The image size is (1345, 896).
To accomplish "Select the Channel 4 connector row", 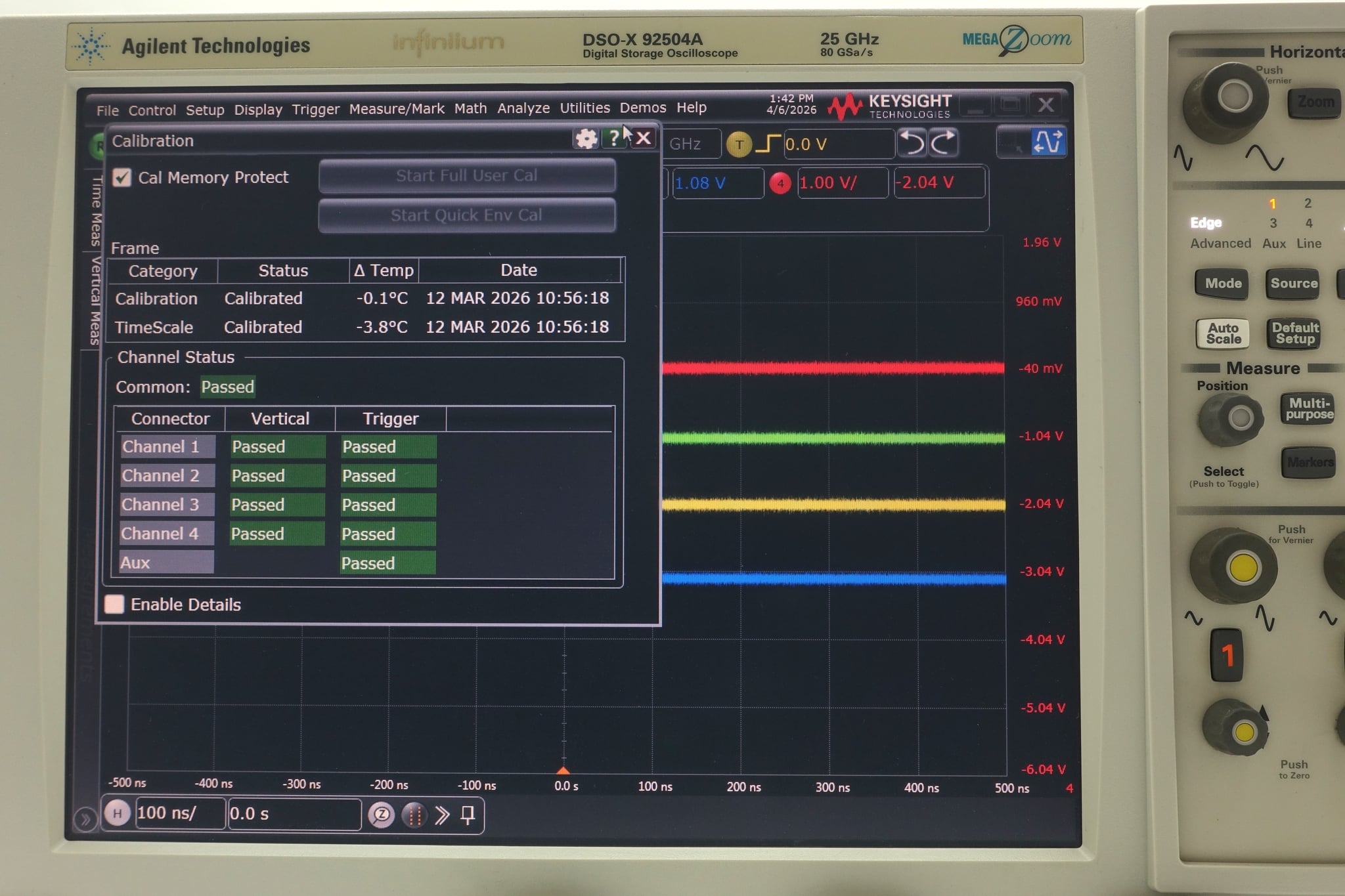I will coord(166,534).
